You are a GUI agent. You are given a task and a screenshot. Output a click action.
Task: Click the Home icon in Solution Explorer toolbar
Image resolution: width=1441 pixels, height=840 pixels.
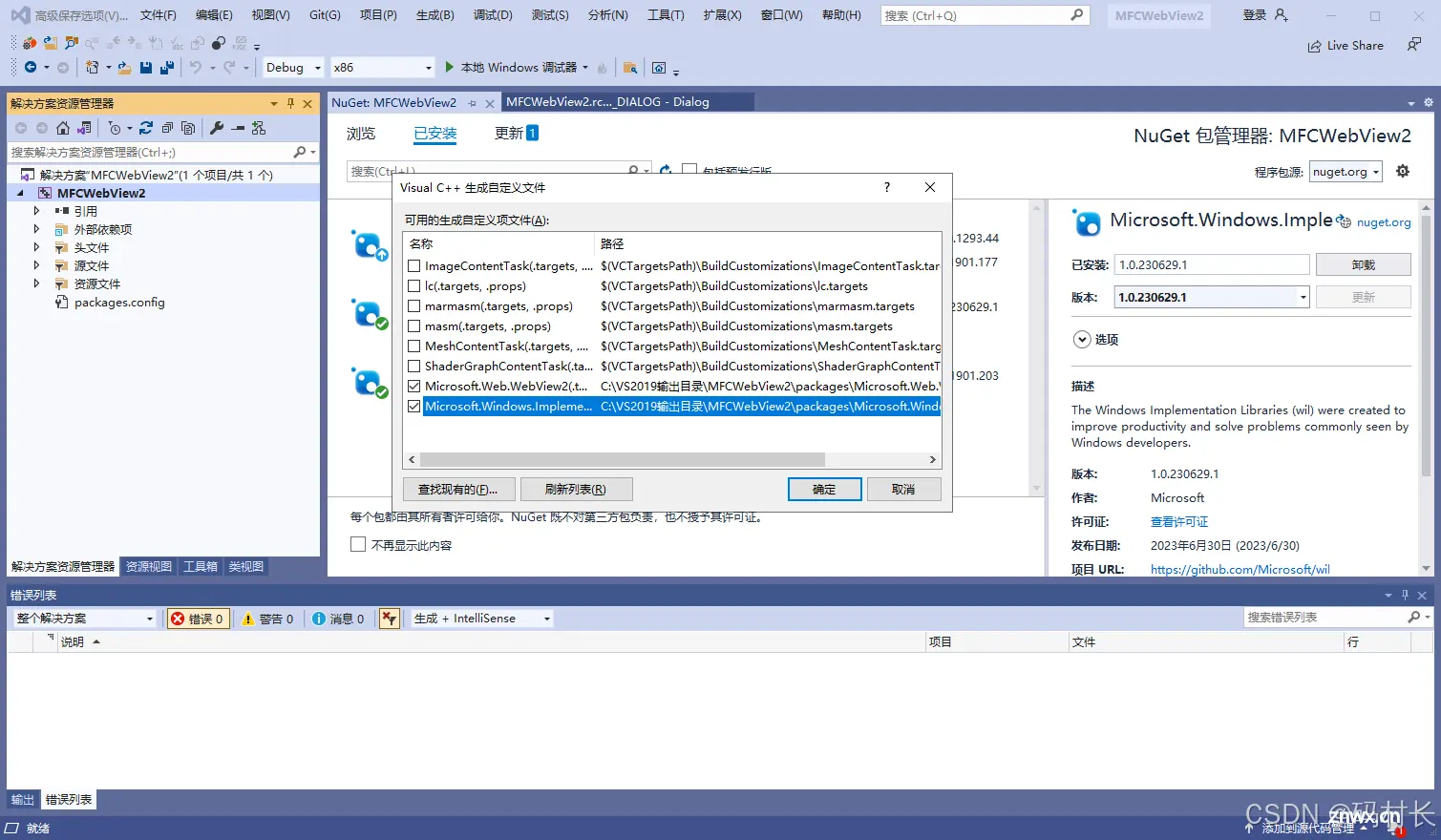[63, 128]
